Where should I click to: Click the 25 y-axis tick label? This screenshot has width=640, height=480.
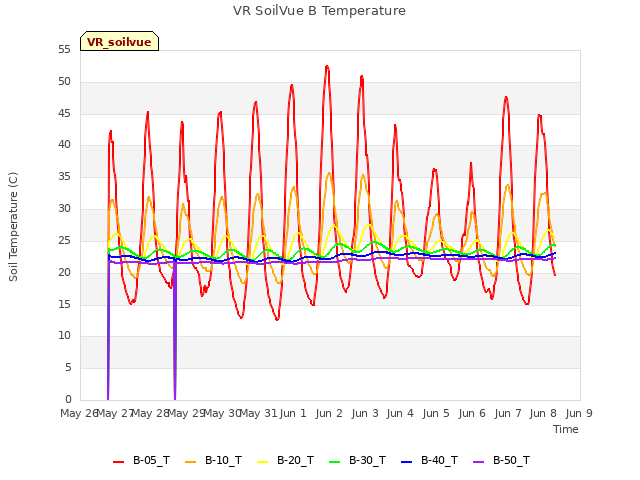[64, 241]
